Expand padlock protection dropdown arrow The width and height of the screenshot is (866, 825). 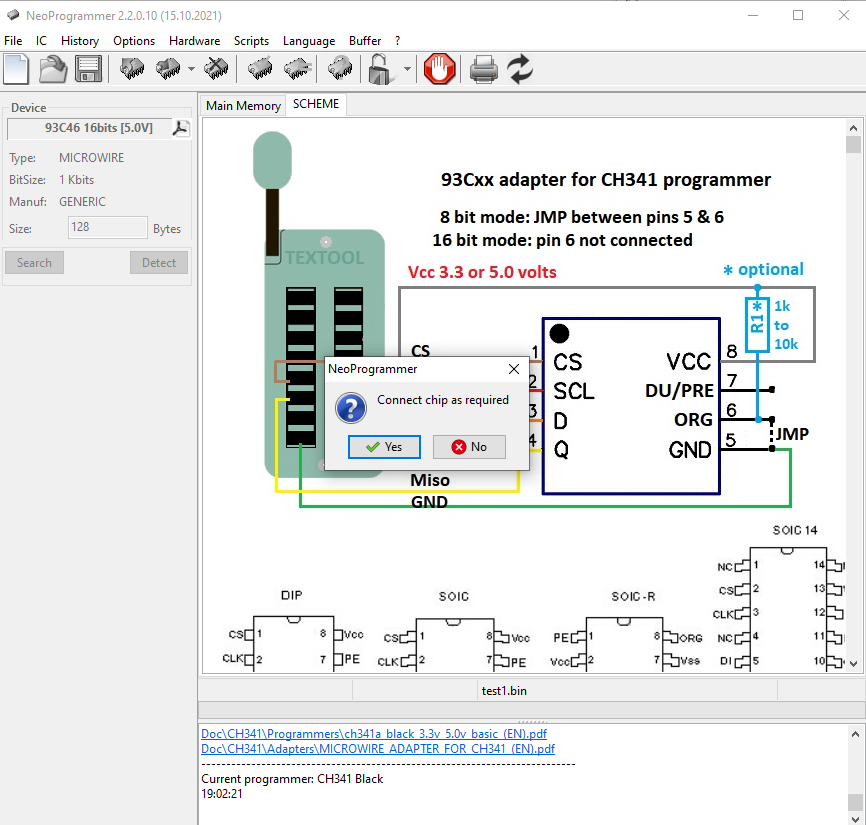(407, 69)
